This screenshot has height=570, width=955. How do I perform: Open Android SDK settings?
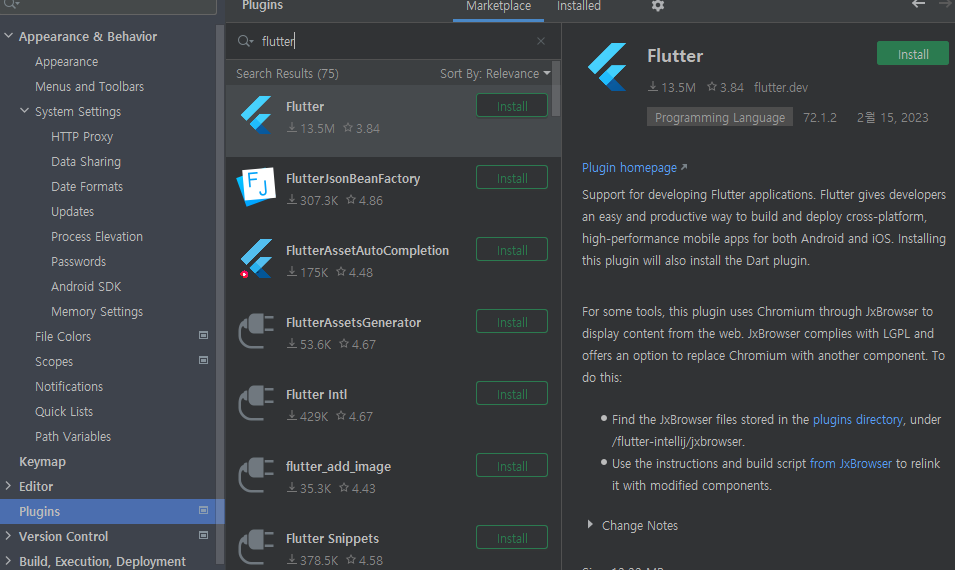pos(86,286)
